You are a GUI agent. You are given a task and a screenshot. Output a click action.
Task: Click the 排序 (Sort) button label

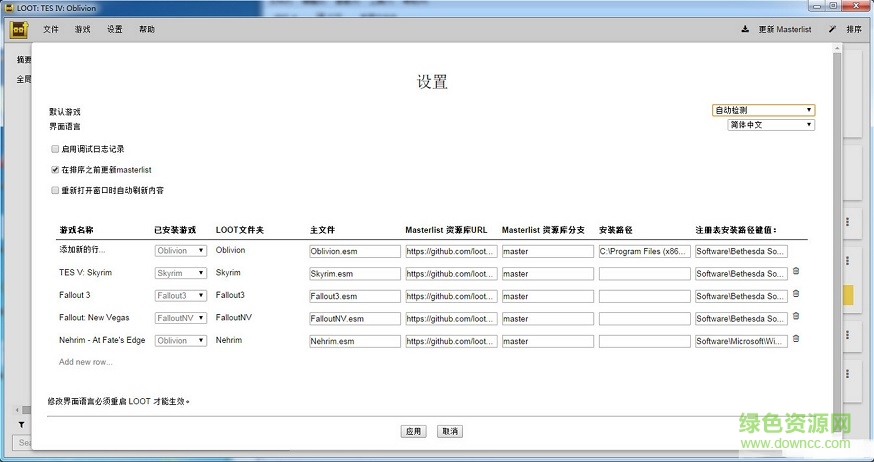854,30
